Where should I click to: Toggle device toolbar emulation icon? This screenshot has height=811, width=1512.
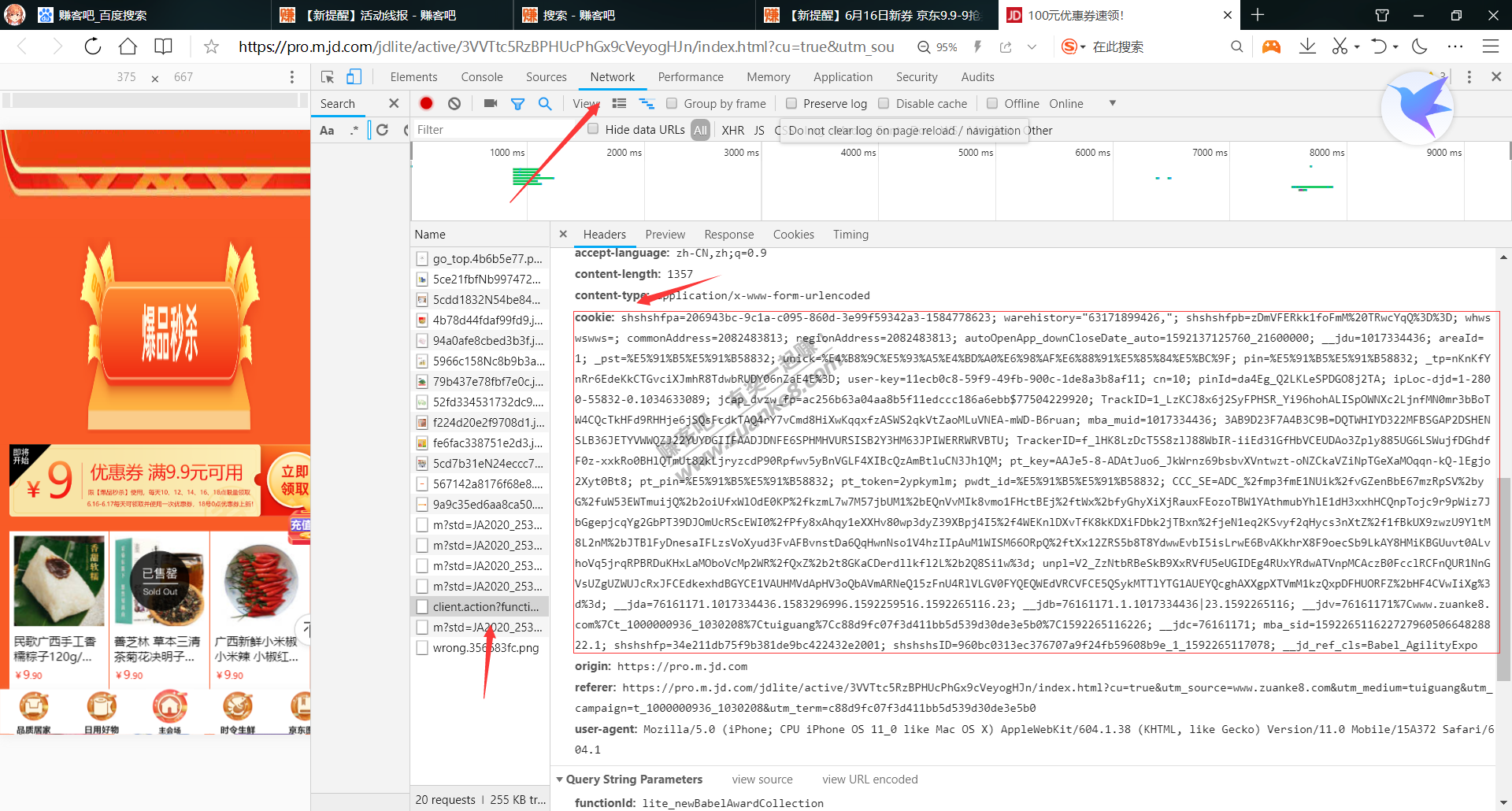[354, 76]
